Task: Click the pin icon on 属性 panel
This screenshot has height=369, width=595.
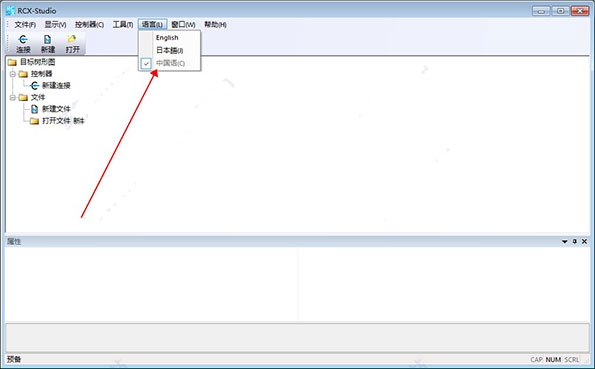Action: [x=575, y=241]
